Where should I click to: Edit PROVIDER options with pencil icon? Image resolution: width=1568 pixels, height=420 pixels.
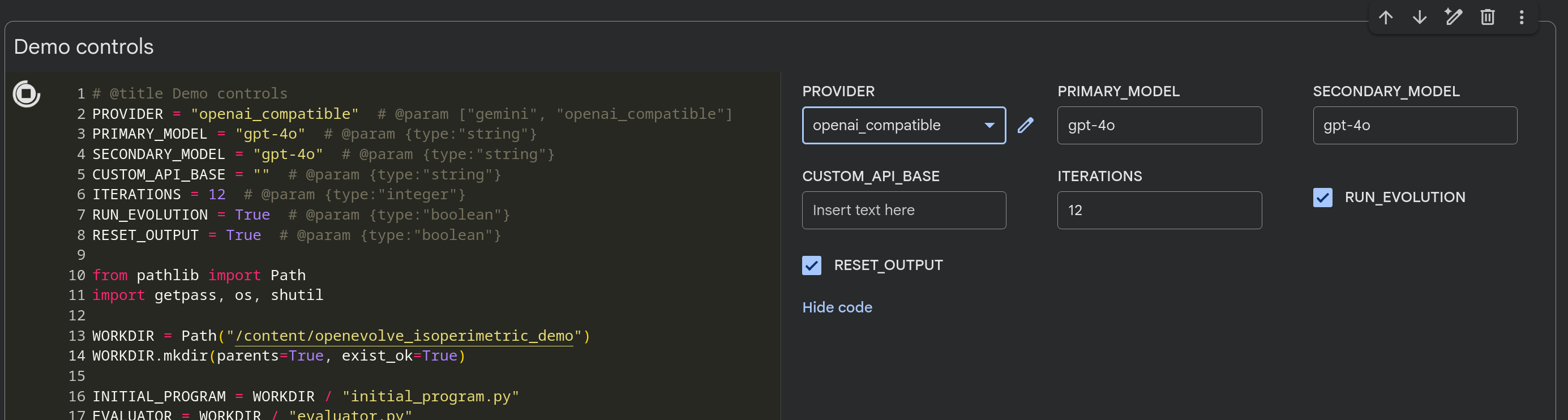(x=1026, y=126)
